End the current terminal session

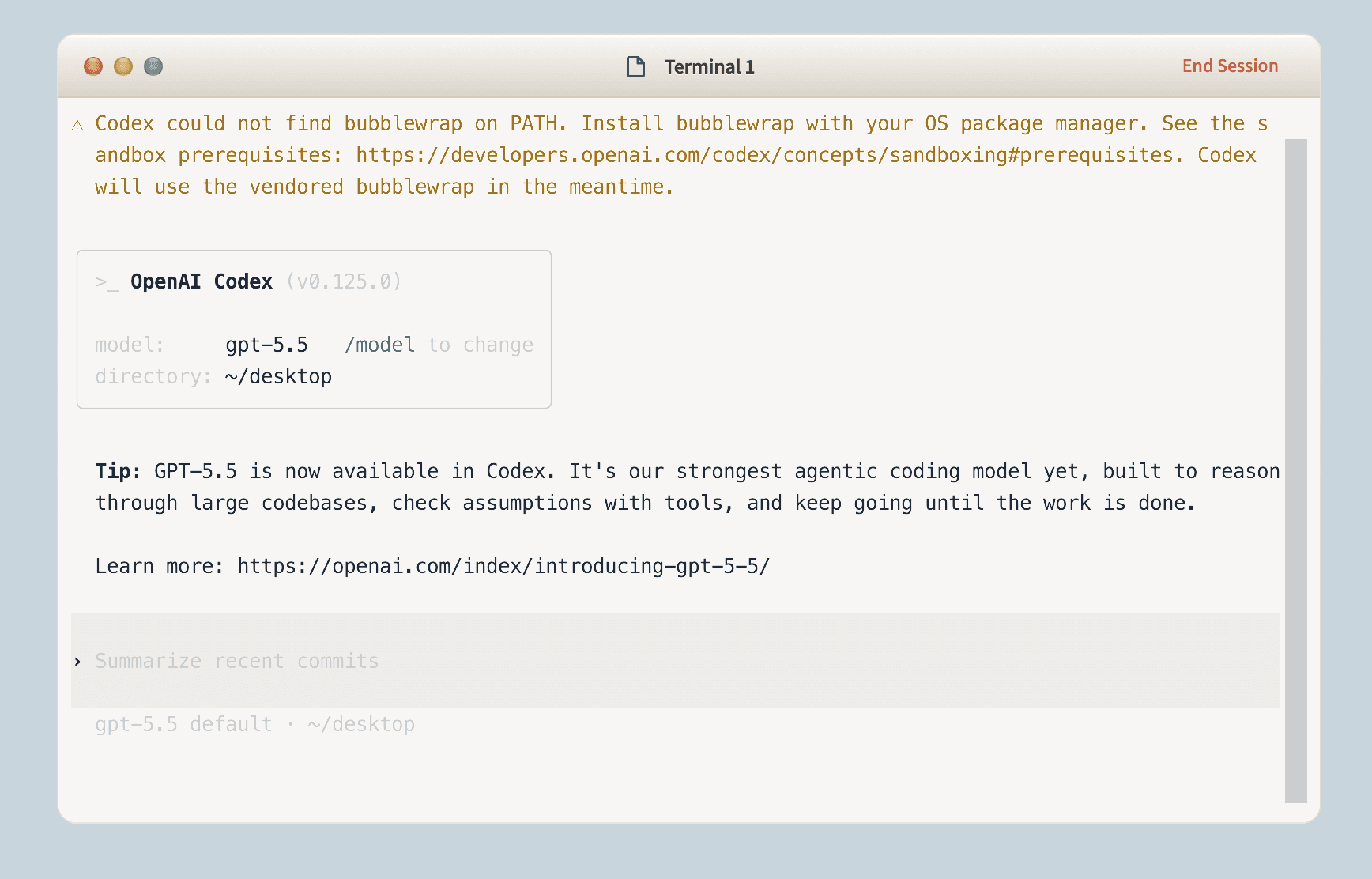(x=1230, y=66)
